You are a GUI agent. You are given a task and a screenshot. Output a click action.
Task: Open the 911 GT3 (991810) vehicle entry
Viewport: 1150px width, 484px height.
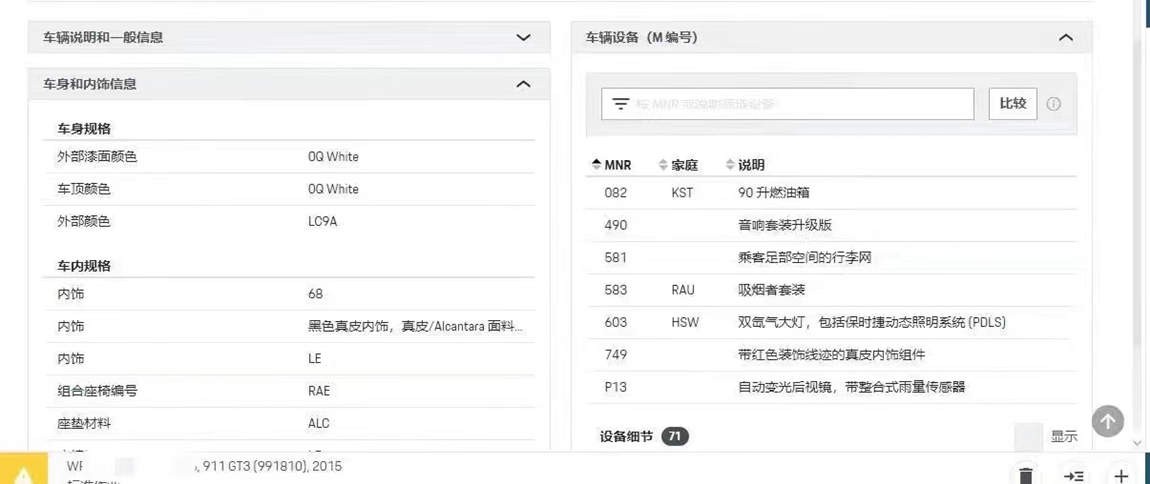[x=270, y=466]
